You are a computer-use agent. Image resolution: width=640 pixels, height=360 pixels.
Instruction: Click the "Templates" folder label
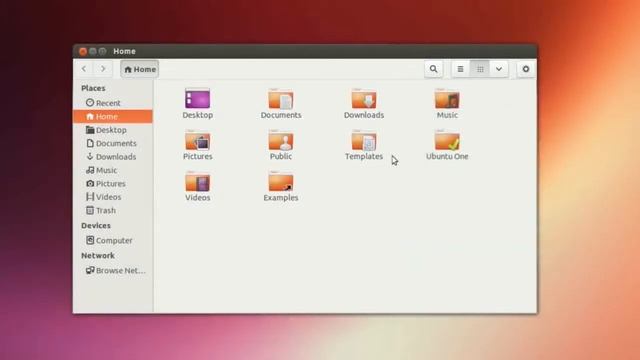(x=364, y=156)
